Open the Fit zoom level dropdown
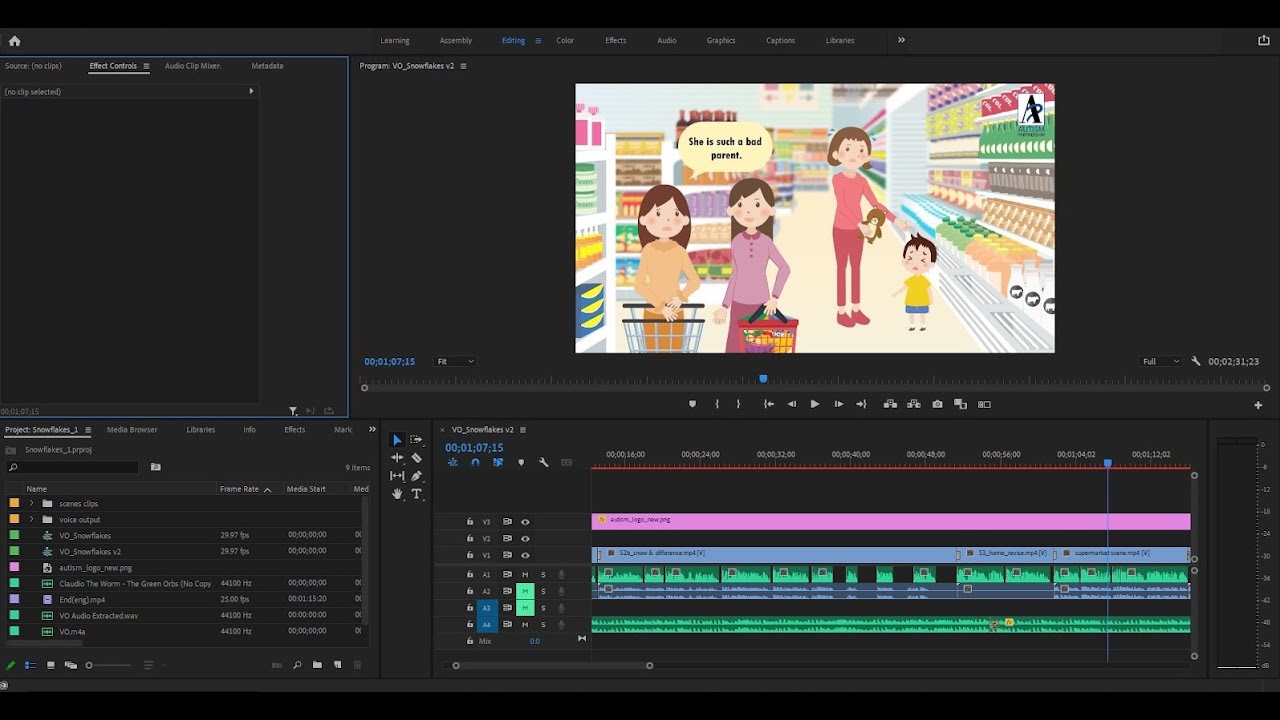 [x=455, y=361]
